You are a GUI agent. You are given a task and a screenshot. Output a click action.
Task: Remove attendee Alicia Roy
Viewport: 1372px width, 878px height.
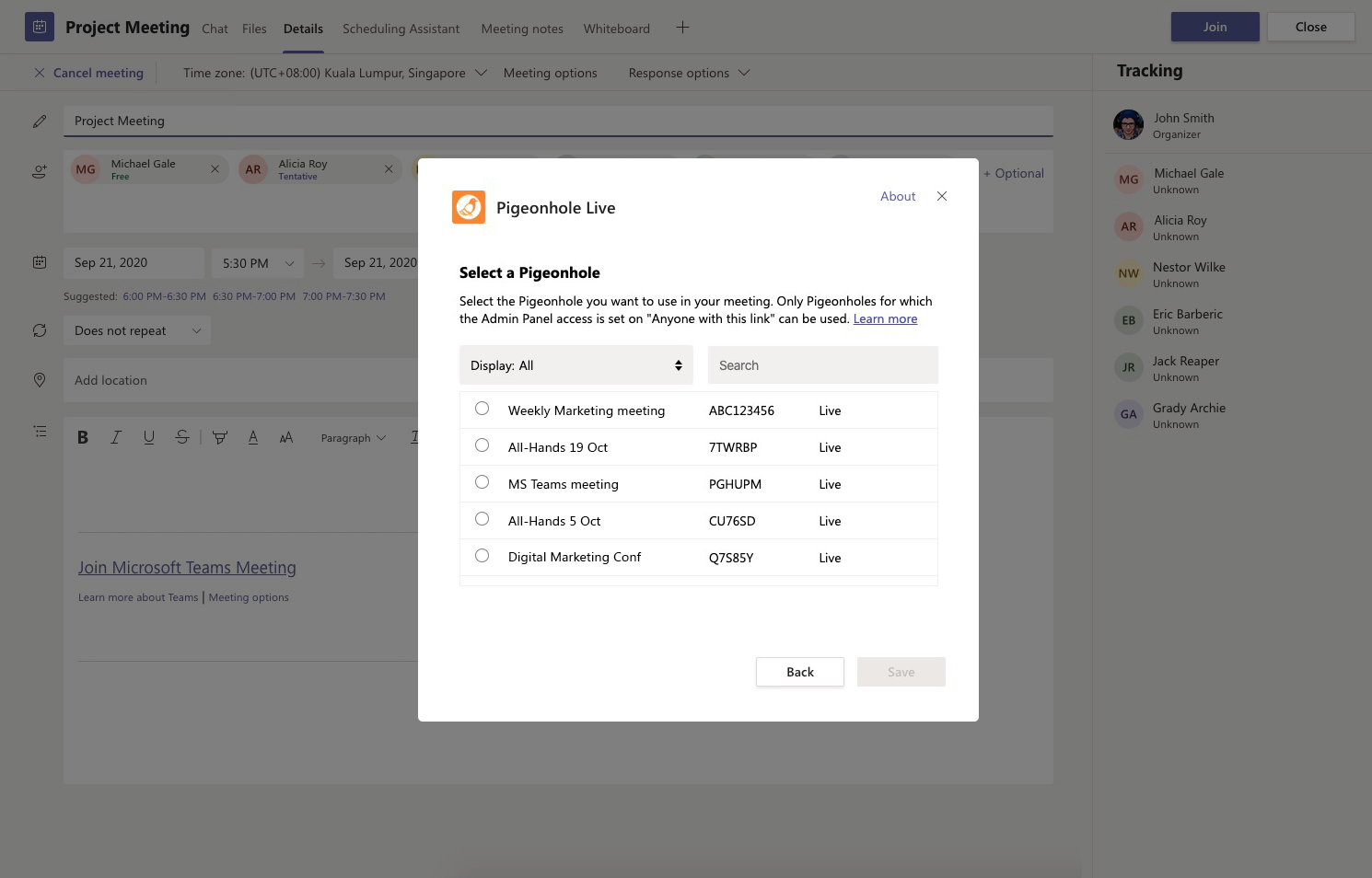tap(389, 169)
